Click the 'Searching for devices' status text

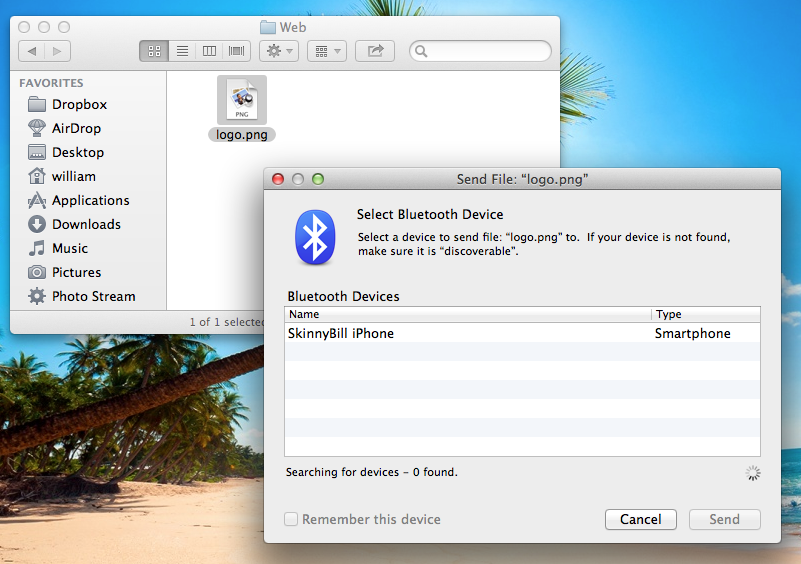coord(371,472)
